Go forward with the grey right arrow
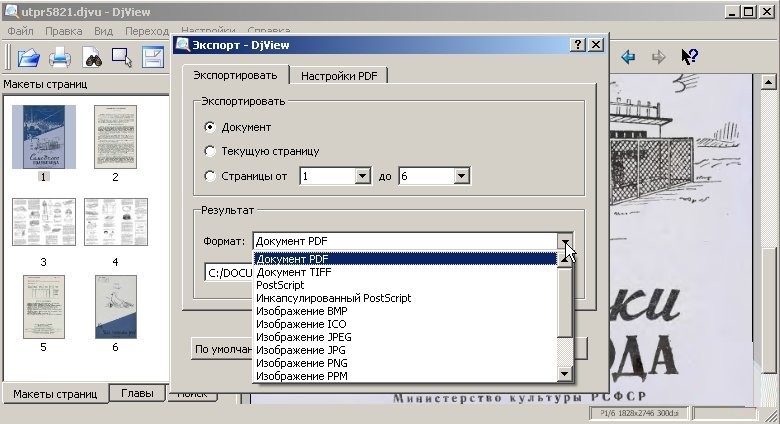Screen dimensions: 780x424 659,57
